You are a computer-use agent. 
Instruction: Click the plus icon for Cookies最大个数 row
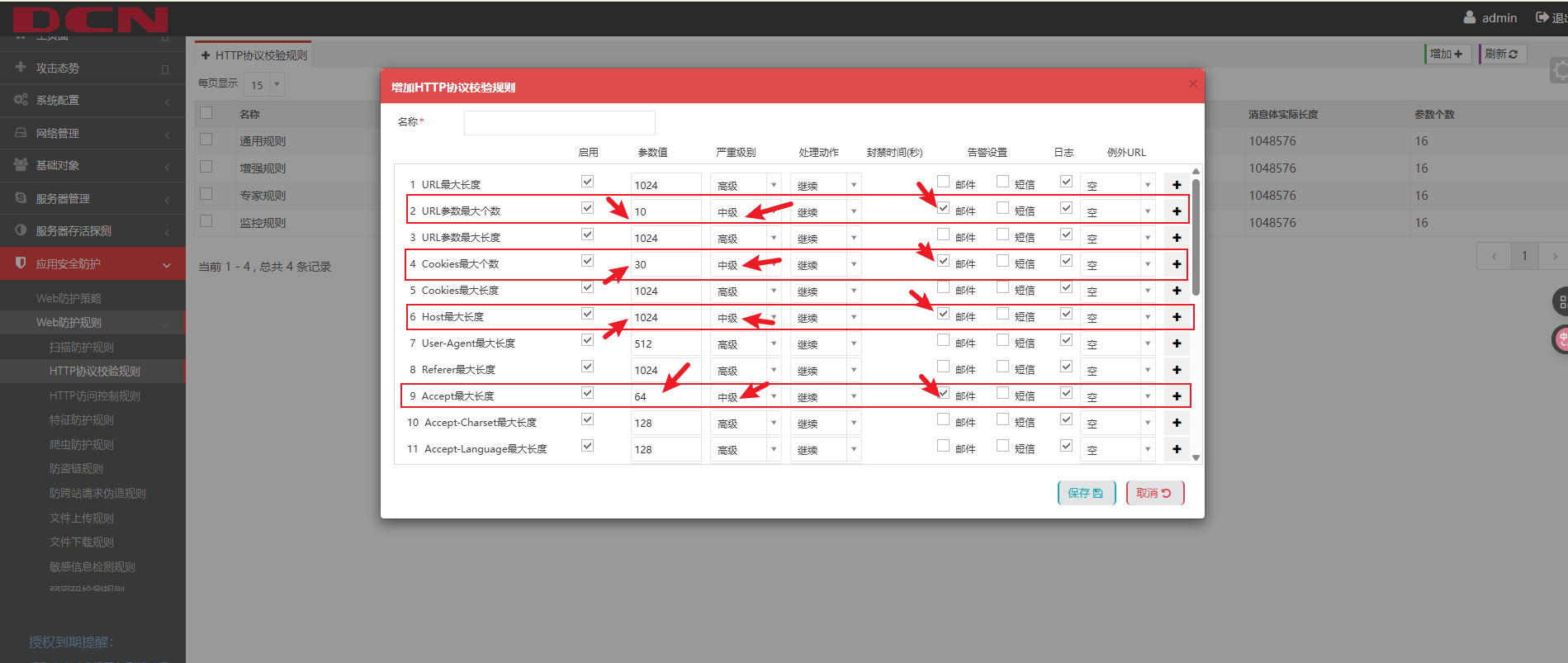pos(1177,264)
